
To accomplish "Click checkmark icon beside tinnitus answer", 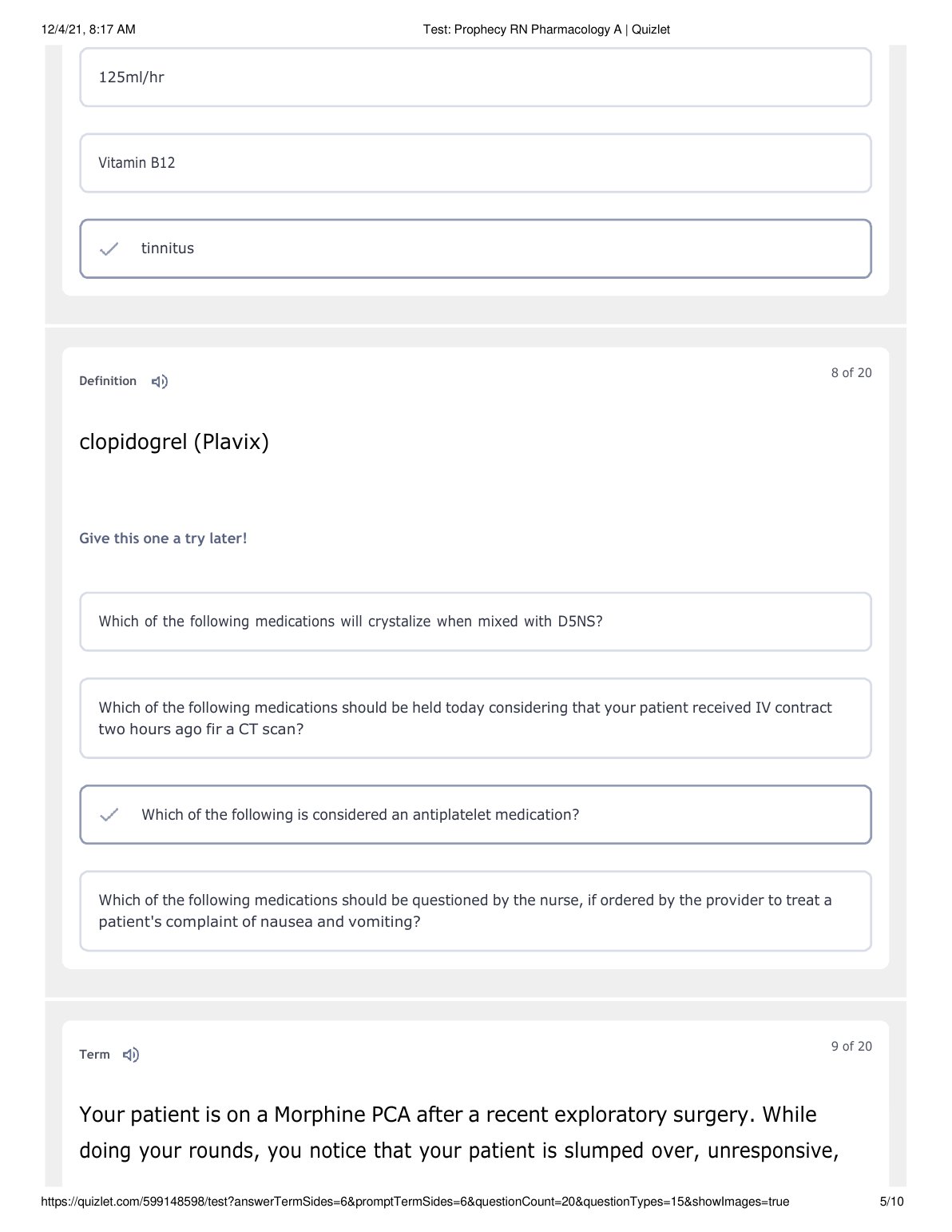I will (x=109, y=248).
